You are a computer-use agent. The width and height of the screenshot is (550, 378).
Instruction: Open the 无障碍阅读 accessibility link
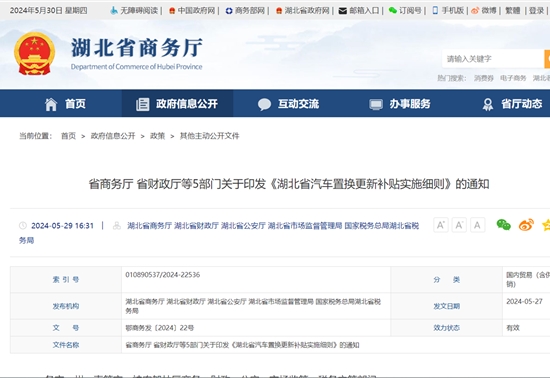pyautogui.click(x=139, y=11)
